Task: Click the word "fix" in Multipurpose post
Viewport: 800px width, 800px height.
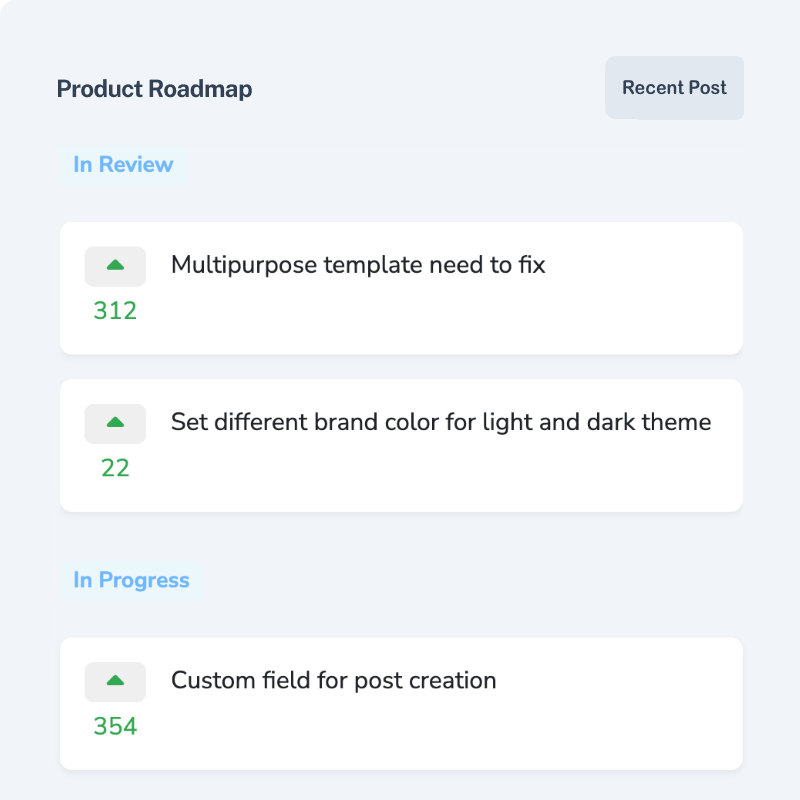Action: (x=531, y=265)
